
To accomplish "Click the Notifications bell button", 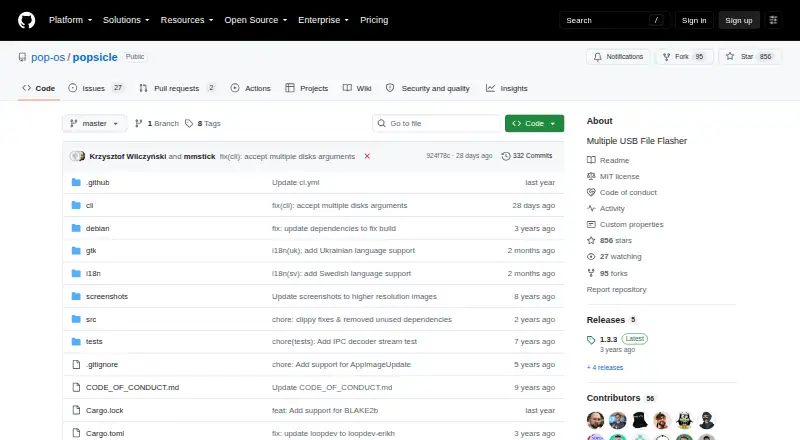I will pos(618,57).
